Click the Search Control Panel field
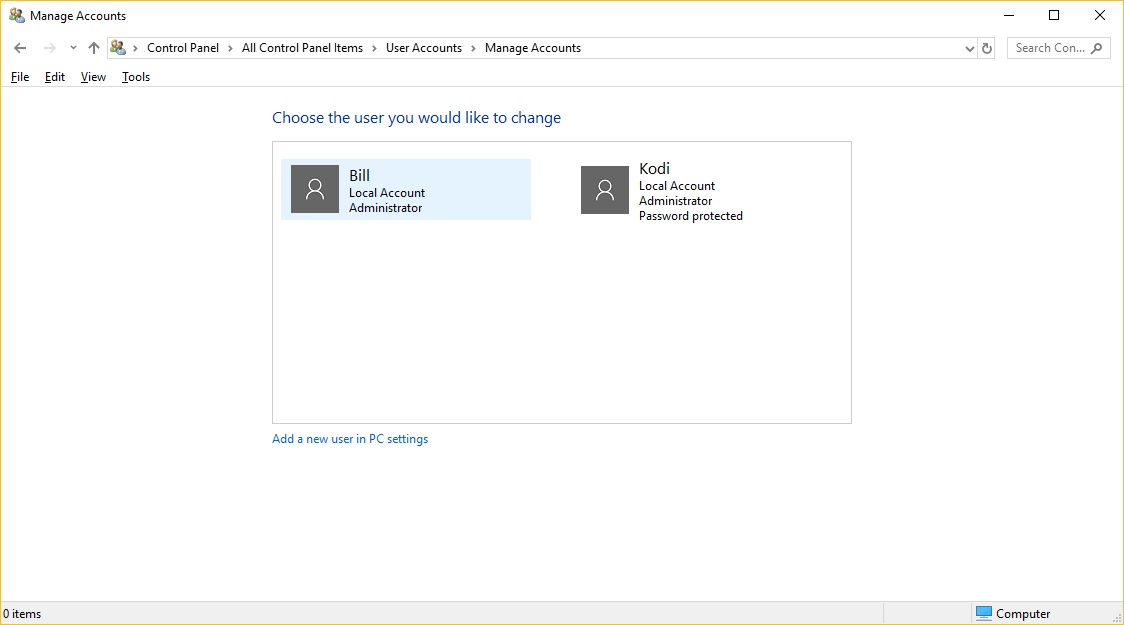This screenshot has height=625, width=1124. tap(1048, 48)
